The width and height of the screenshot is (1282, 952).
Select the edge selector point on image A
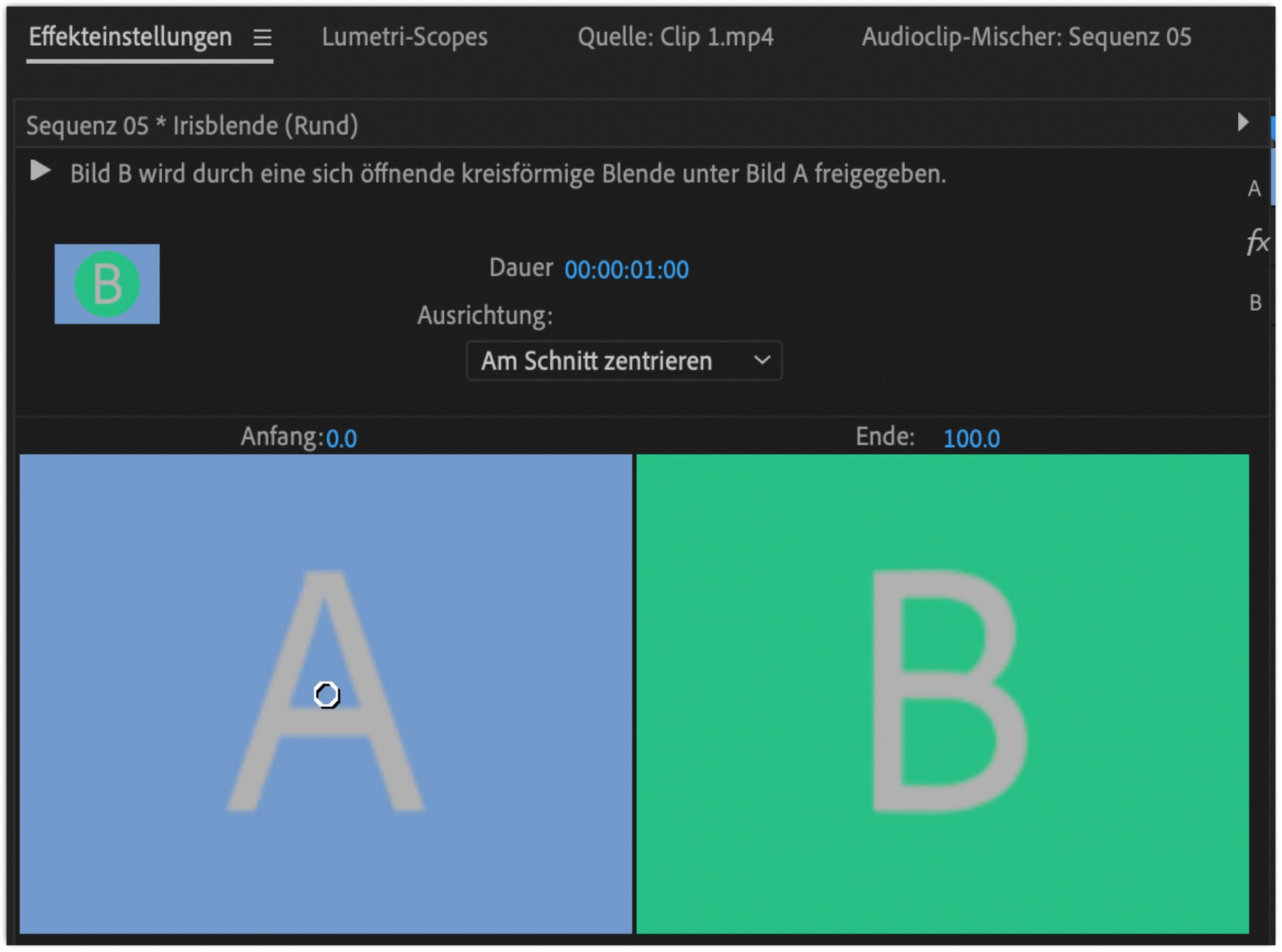point(325,694)
